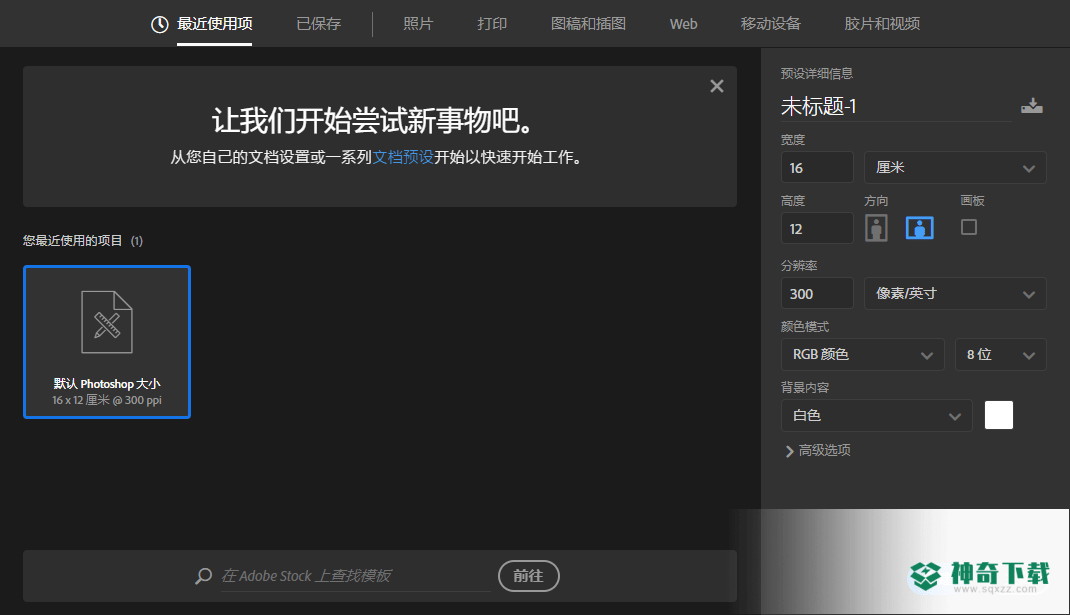This screenshot has width=1070, height=615.
Task: Expand 高级选项 advanced options
Action: point(818,450)
